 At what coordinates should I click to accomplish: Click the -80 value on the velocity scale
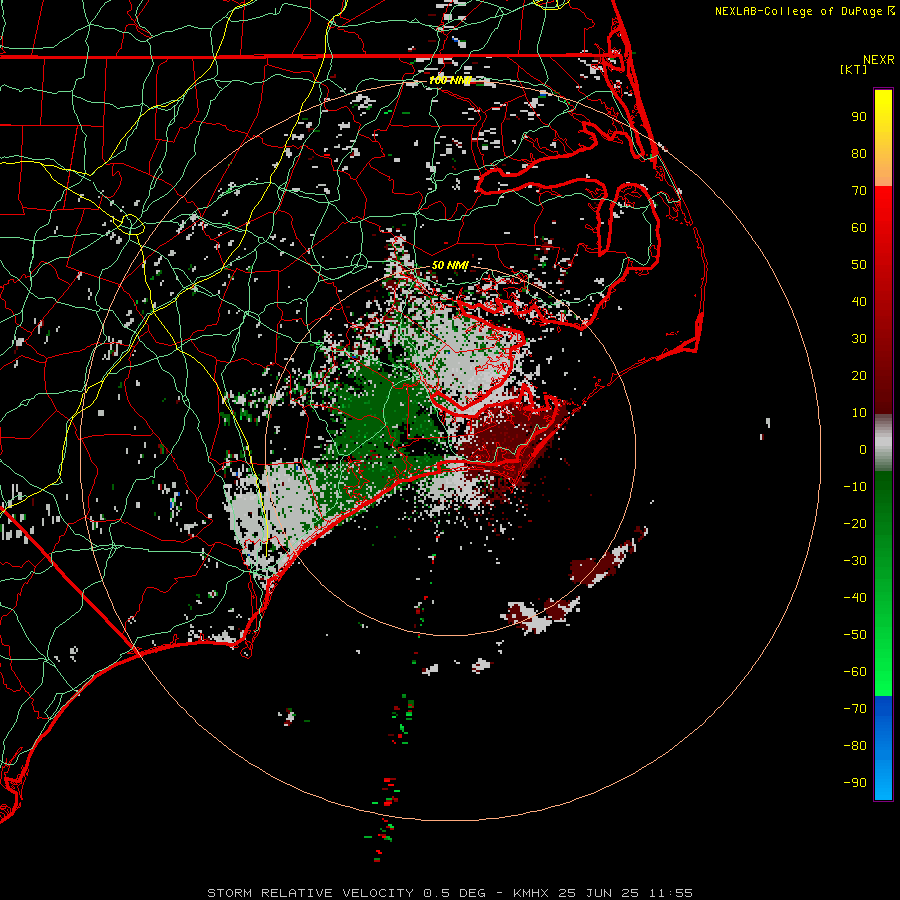click(855, 746)
